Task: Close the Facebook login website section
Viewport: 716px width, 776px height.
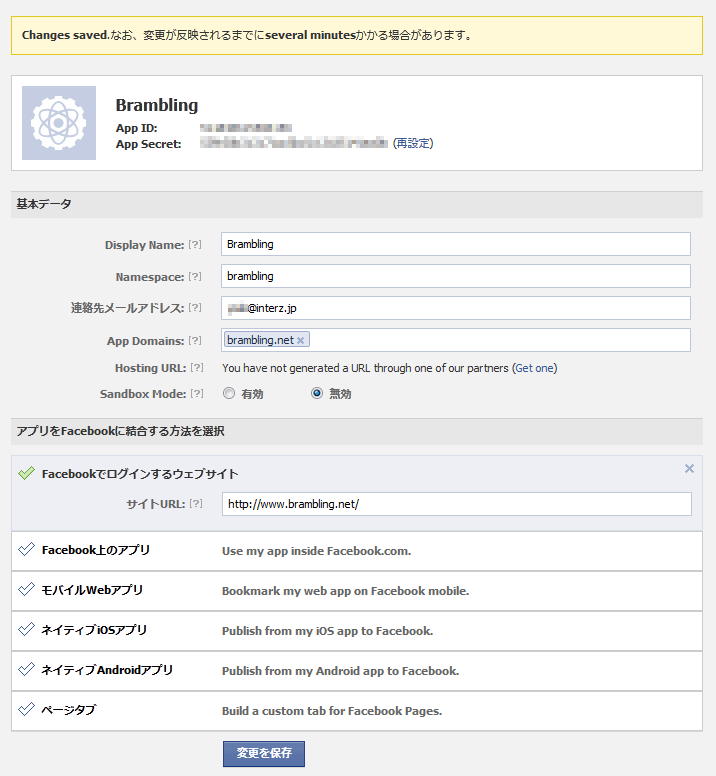Action: tap(689, 468)
